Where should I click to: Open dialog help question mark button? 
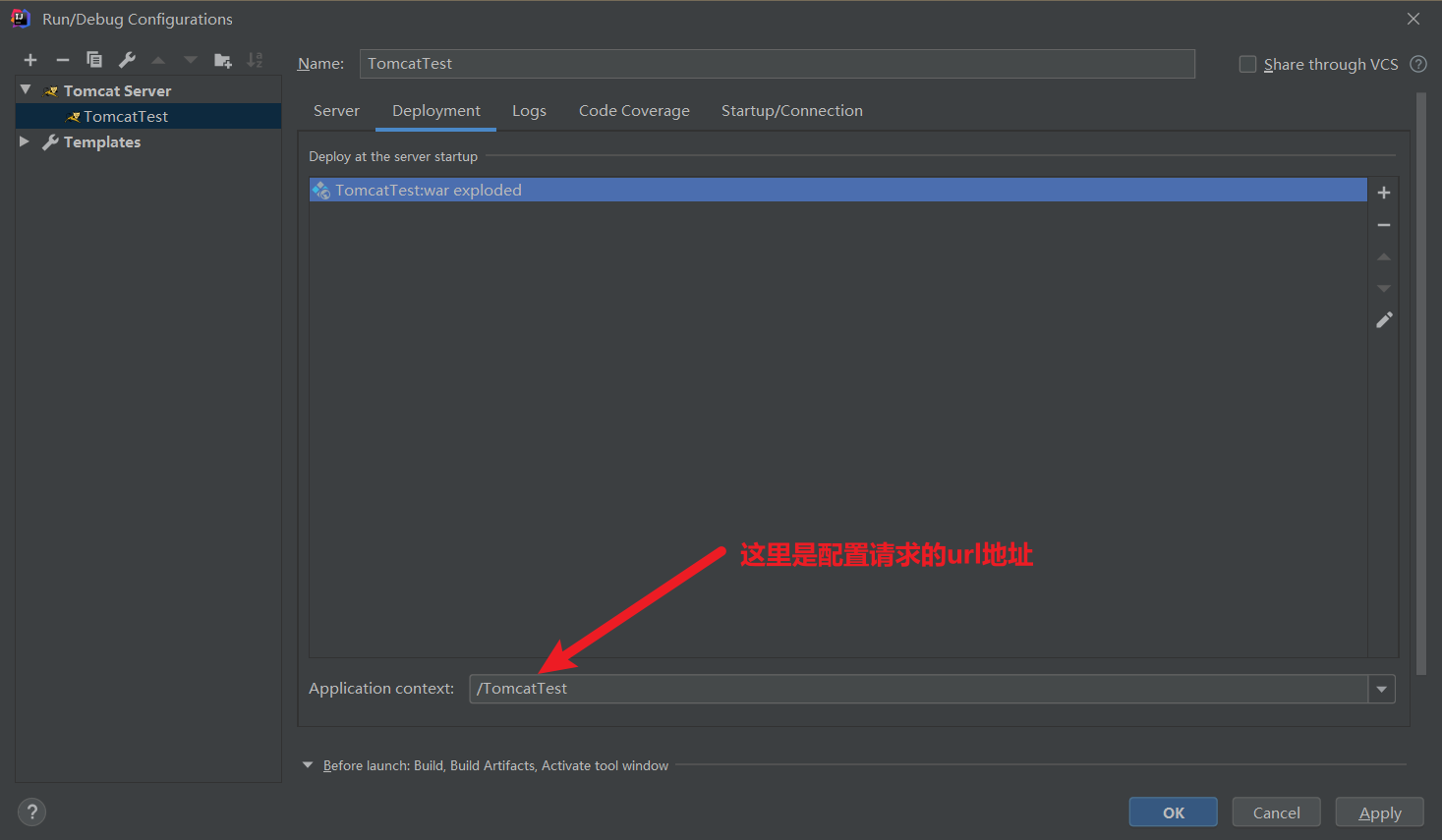point(31,812)
